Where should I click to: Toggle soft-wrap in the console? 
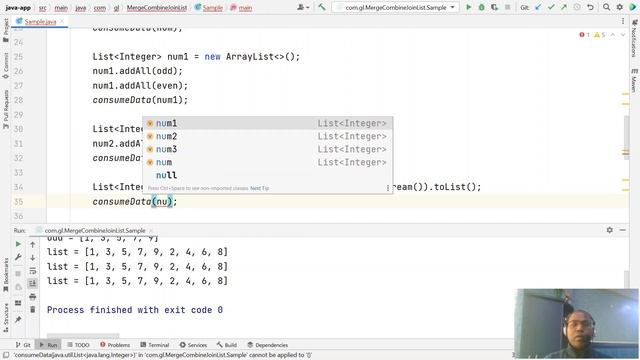click(x=33, y=271)
